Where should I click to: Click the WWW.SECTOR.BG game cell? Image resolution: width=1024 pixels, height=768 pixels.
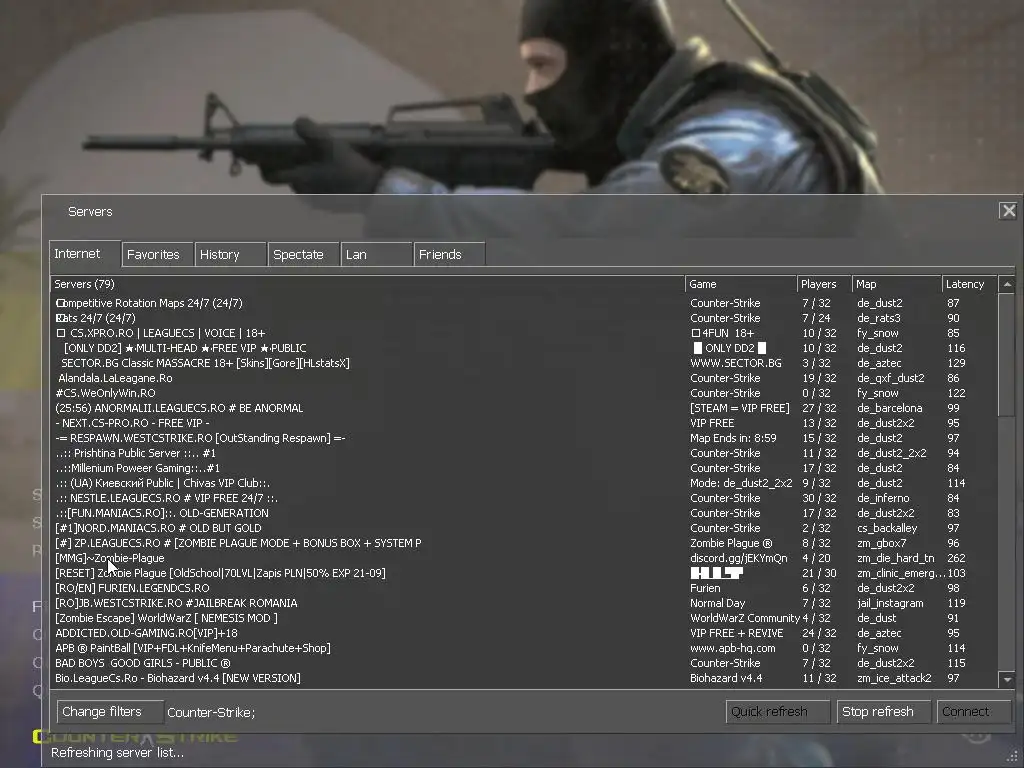pyautogui.click(x=736, y=363)
